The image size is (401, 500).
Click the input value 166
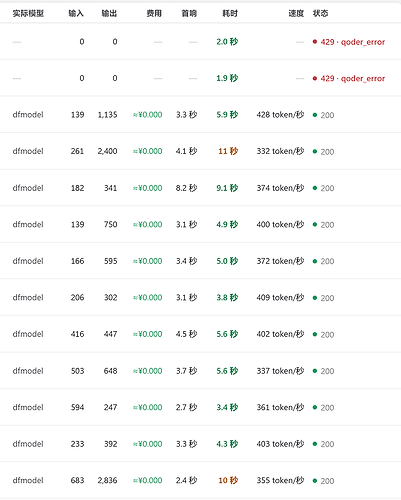pyautogui.click(x=77, y=261)
